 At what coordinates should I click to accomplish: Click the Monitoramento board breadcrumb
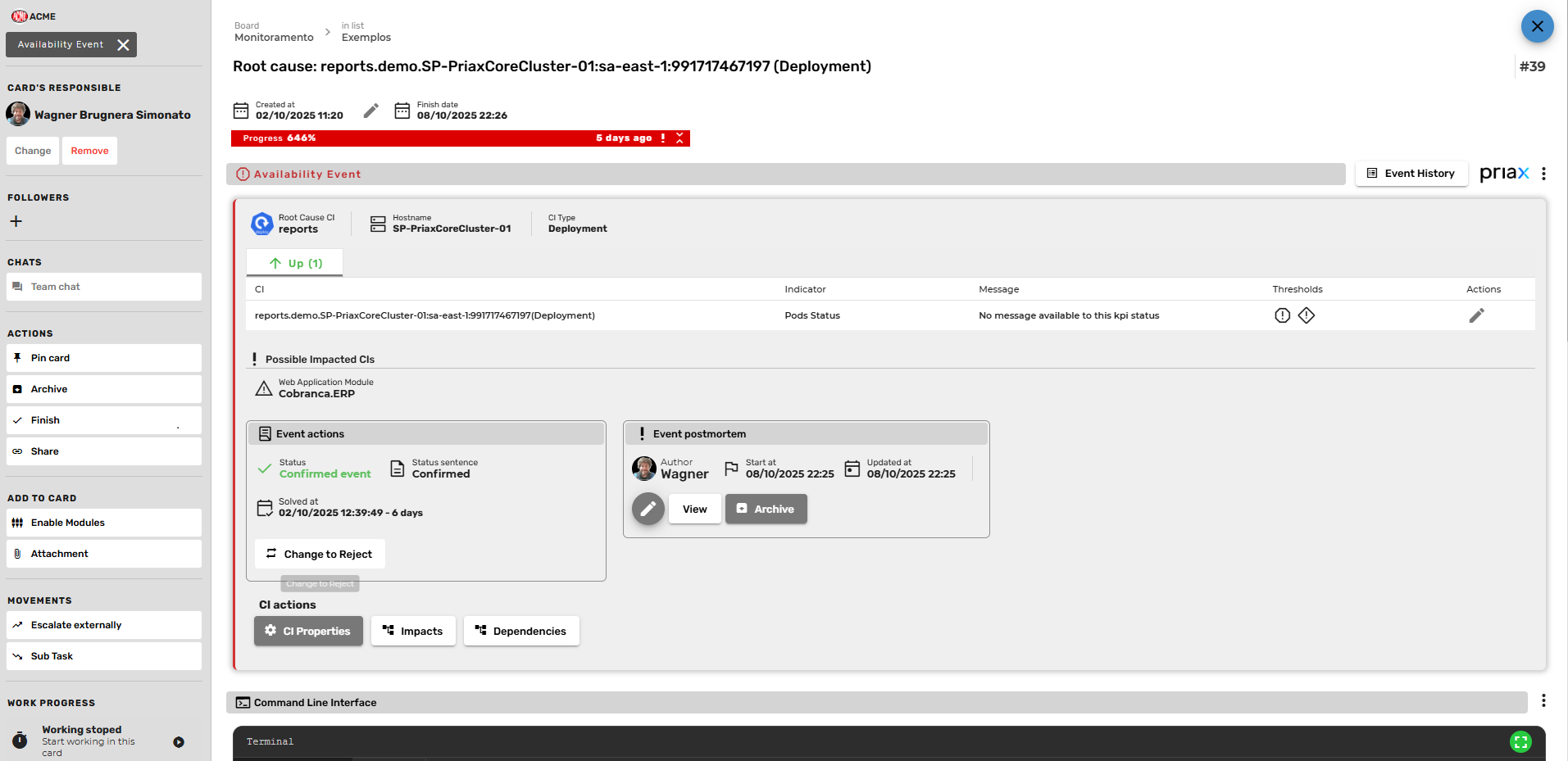click(274, 38)
